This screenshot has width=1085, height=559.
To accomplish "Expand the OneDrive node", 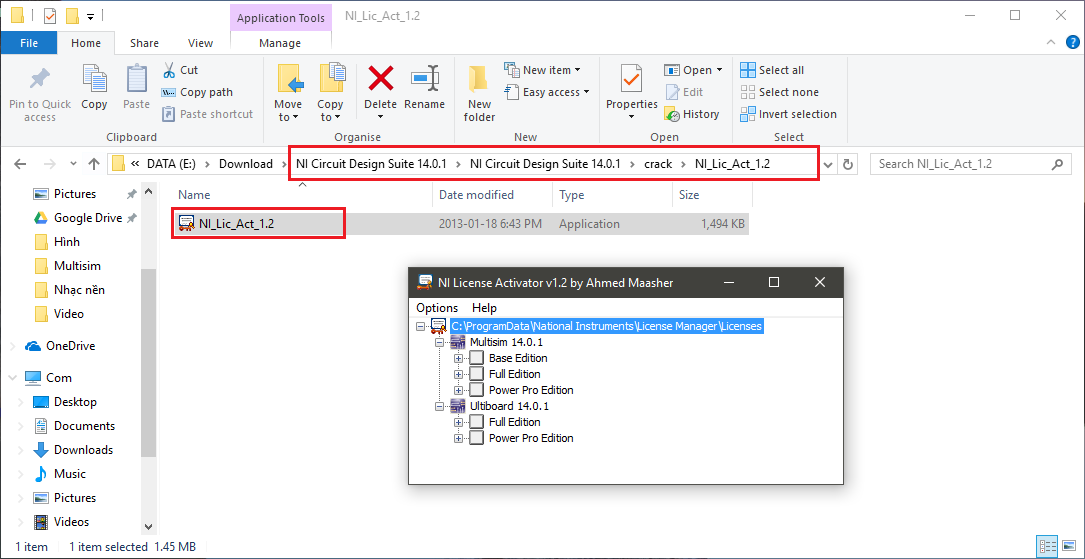I will tap(13, 346).
